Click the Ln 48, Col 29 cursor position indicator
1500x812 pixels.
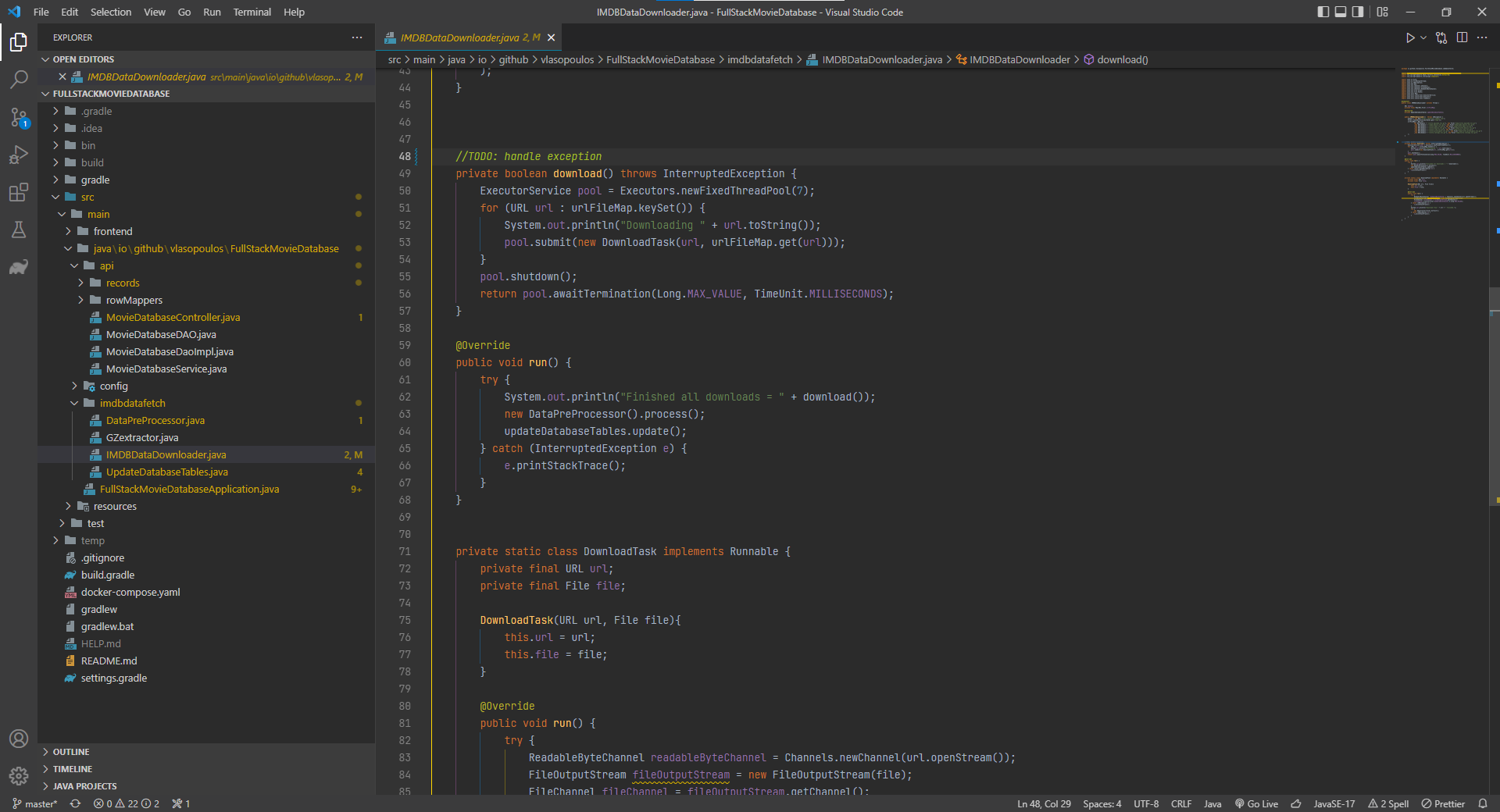[x=1044, y=803]
